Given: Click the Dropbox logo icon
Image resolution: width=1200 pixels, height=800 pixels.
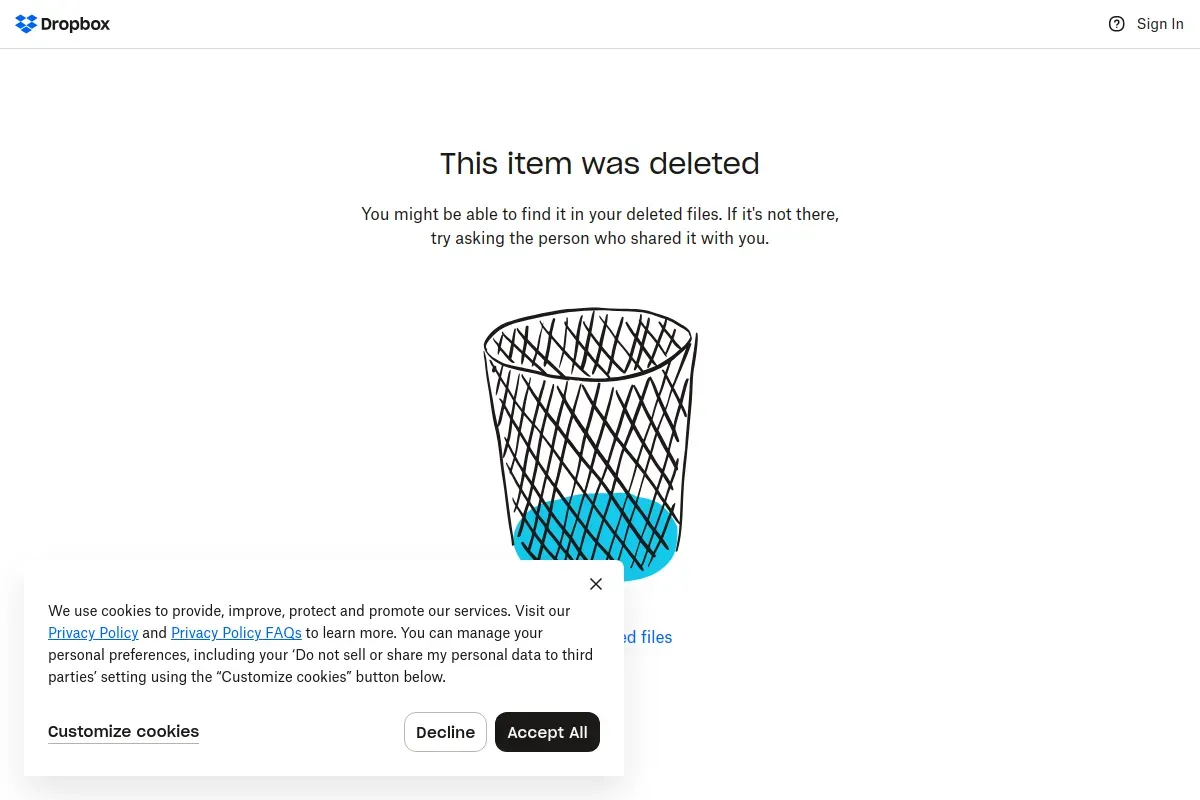Looking at the screenshot, I should pos(26,24).
